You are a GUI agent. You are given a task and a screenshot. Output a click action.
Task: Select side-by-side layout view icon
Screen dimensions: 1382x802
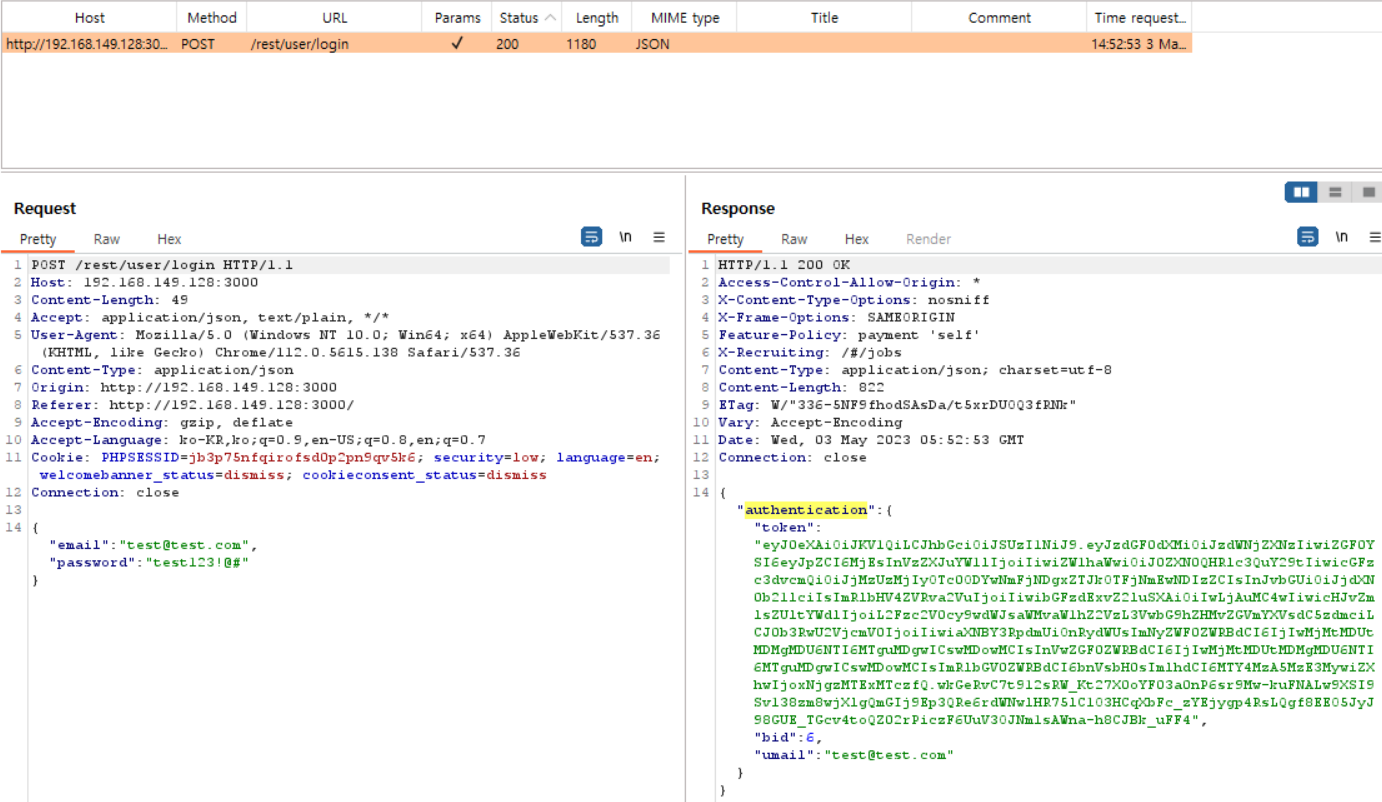click(1301, 192)
